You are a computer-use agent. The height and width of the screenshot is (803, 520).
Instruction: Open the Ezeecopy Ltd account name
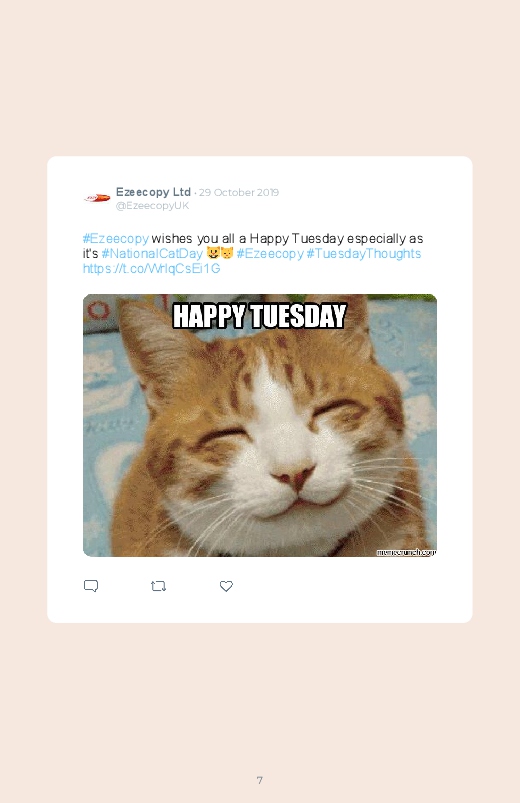[153, 192]
